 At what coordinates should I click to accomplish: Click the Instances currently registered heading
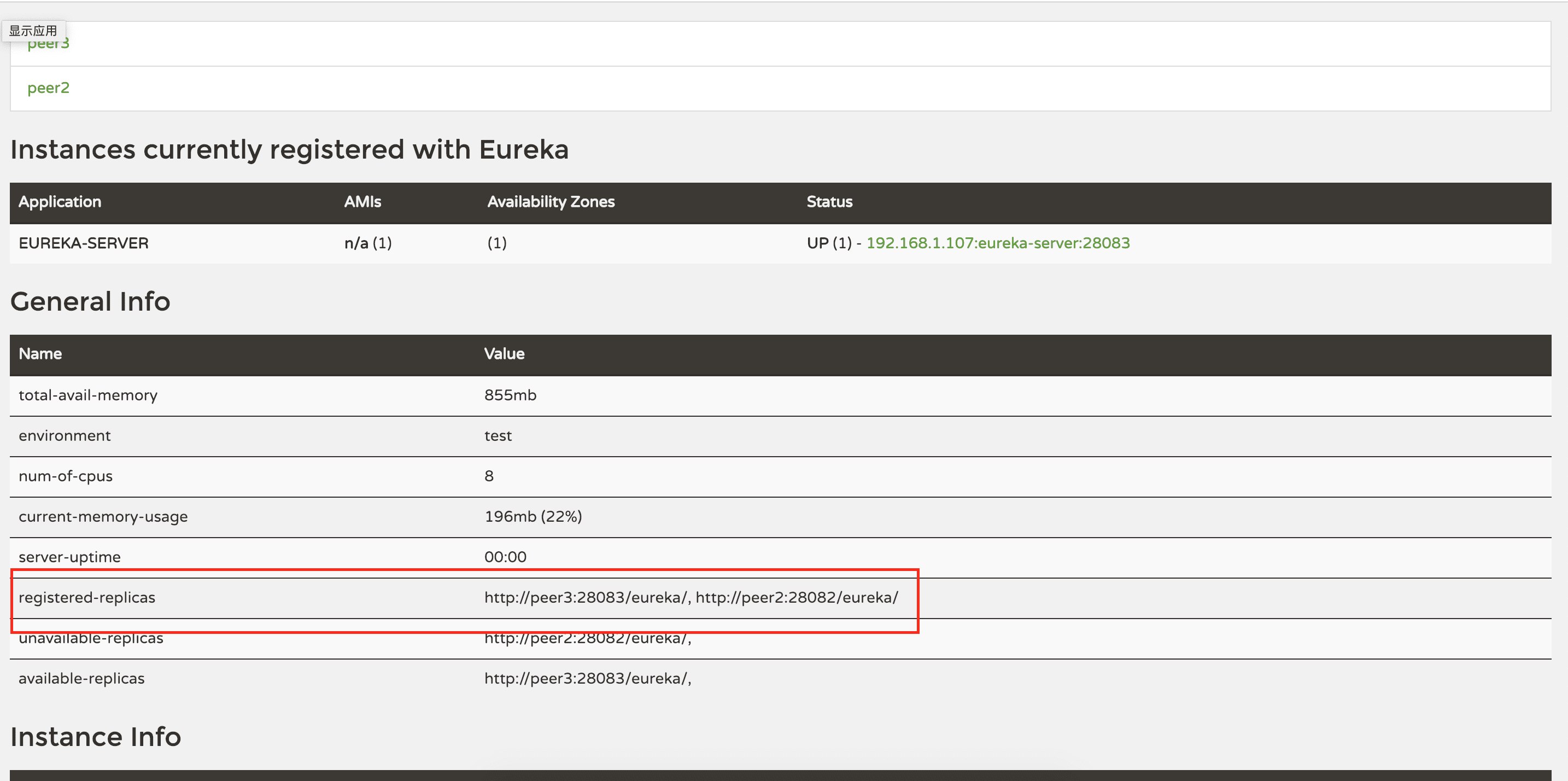tap(289, 150)
